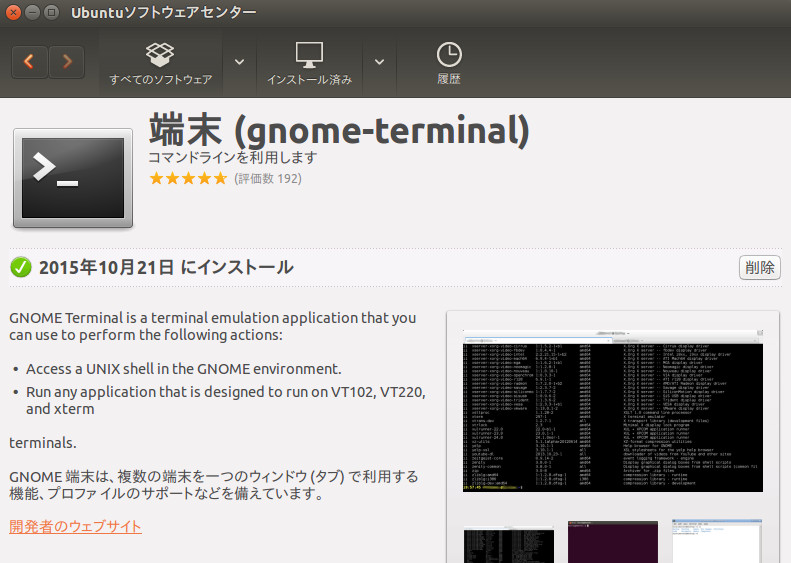Click the 削除 (Remove) button

pyautogui.click(x=760, y=267)
